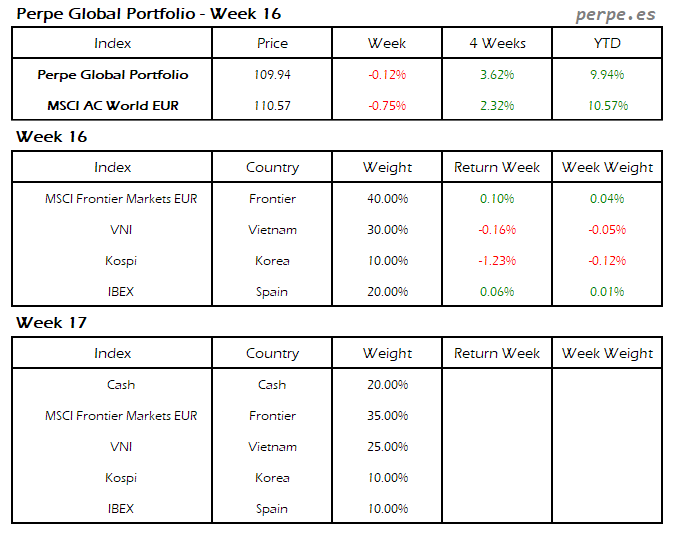
Task: Select the Kospi -1.23% return cell
Action: [497, 261]
